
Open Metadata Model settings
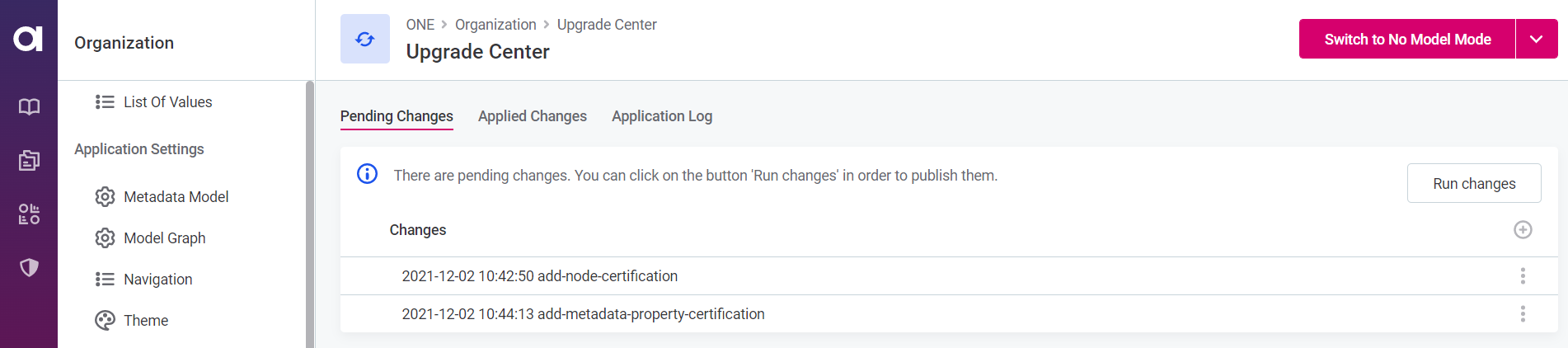point(176,197)
